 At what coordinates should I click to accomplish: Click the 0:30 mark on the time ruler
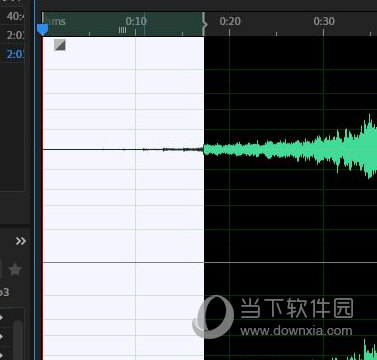coord(324,21)
